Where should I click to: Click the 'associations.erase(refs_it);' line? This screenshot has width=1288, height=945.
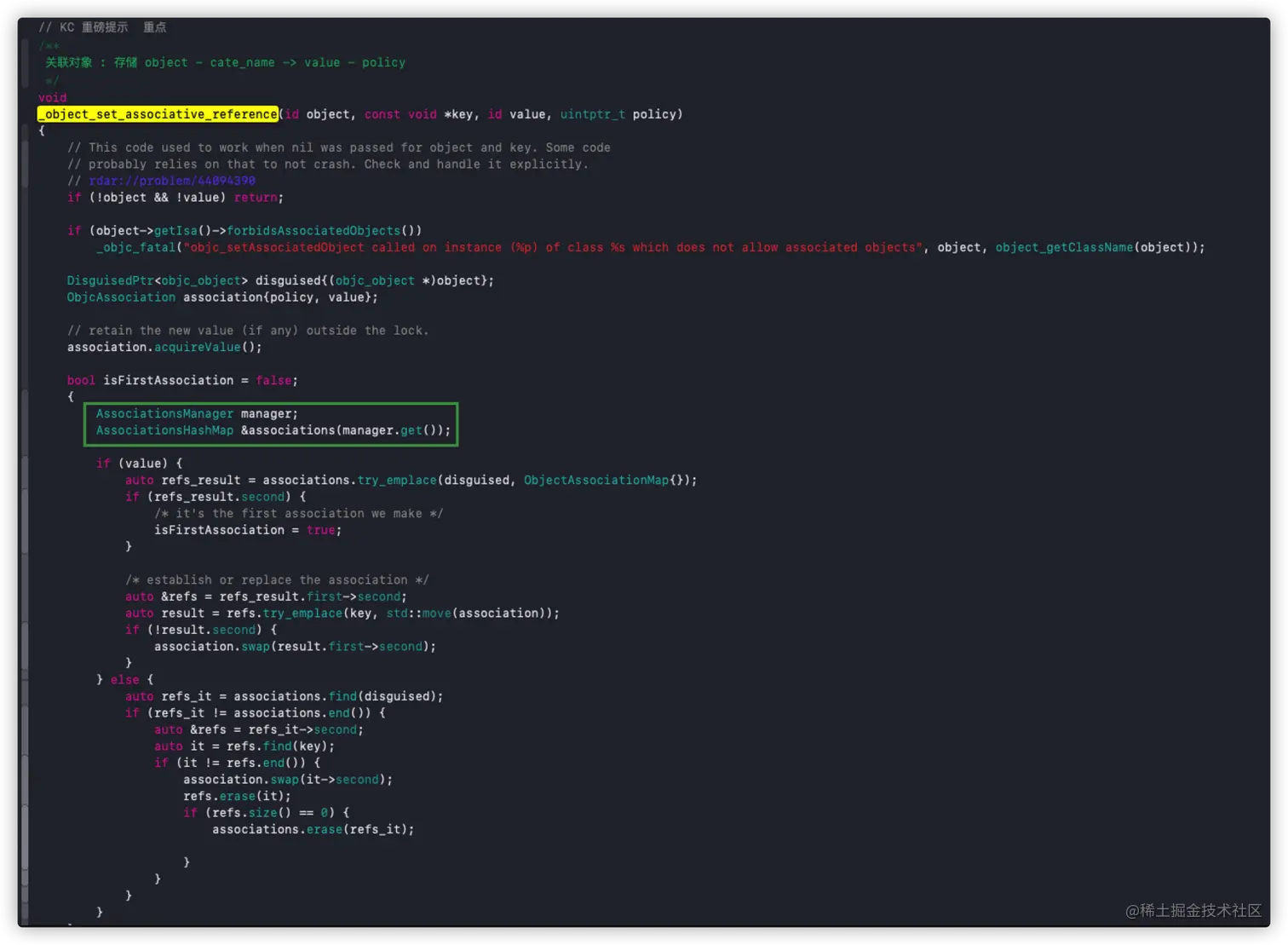click(x=313, y=830)
